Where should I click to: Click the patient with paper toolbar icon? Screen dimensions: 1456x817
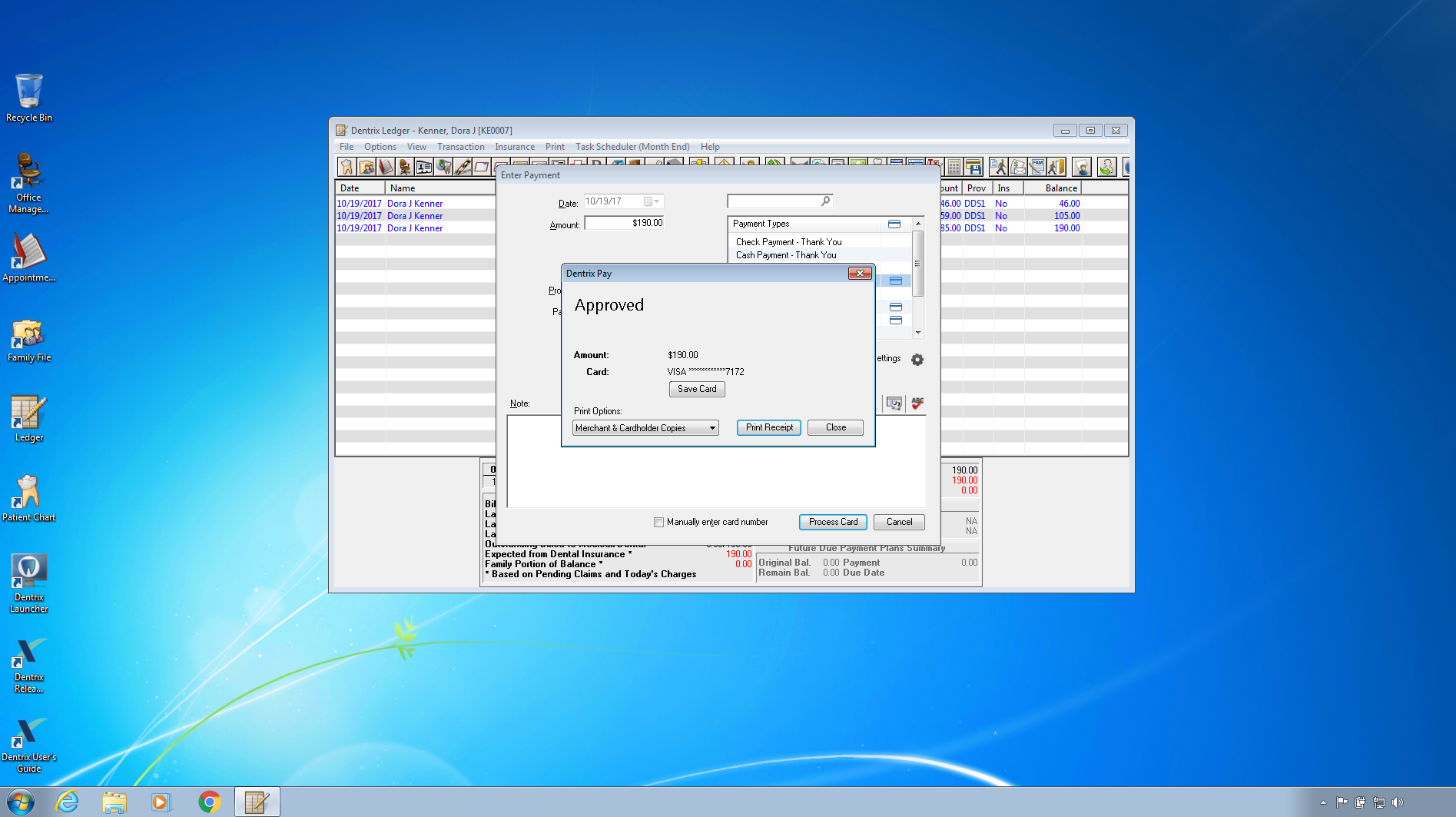point(1082,167)
